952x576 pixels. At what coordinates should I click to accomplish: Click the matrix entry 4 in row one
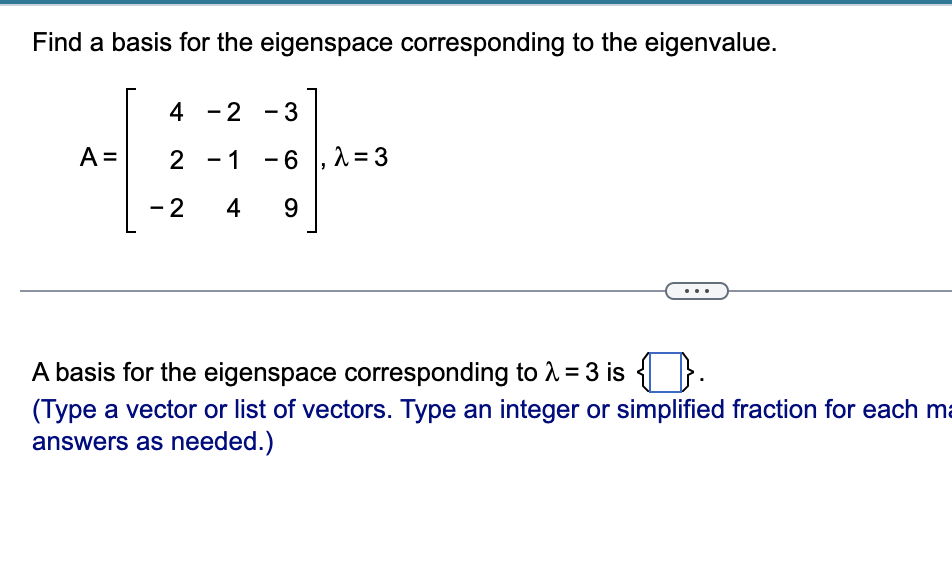[x=175, y=112]
